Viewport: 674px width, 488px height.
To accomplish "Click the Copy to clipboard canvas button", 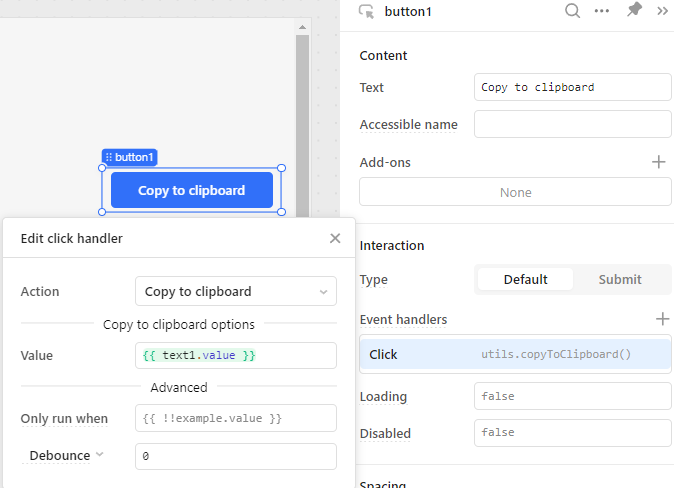I will 192,190.
